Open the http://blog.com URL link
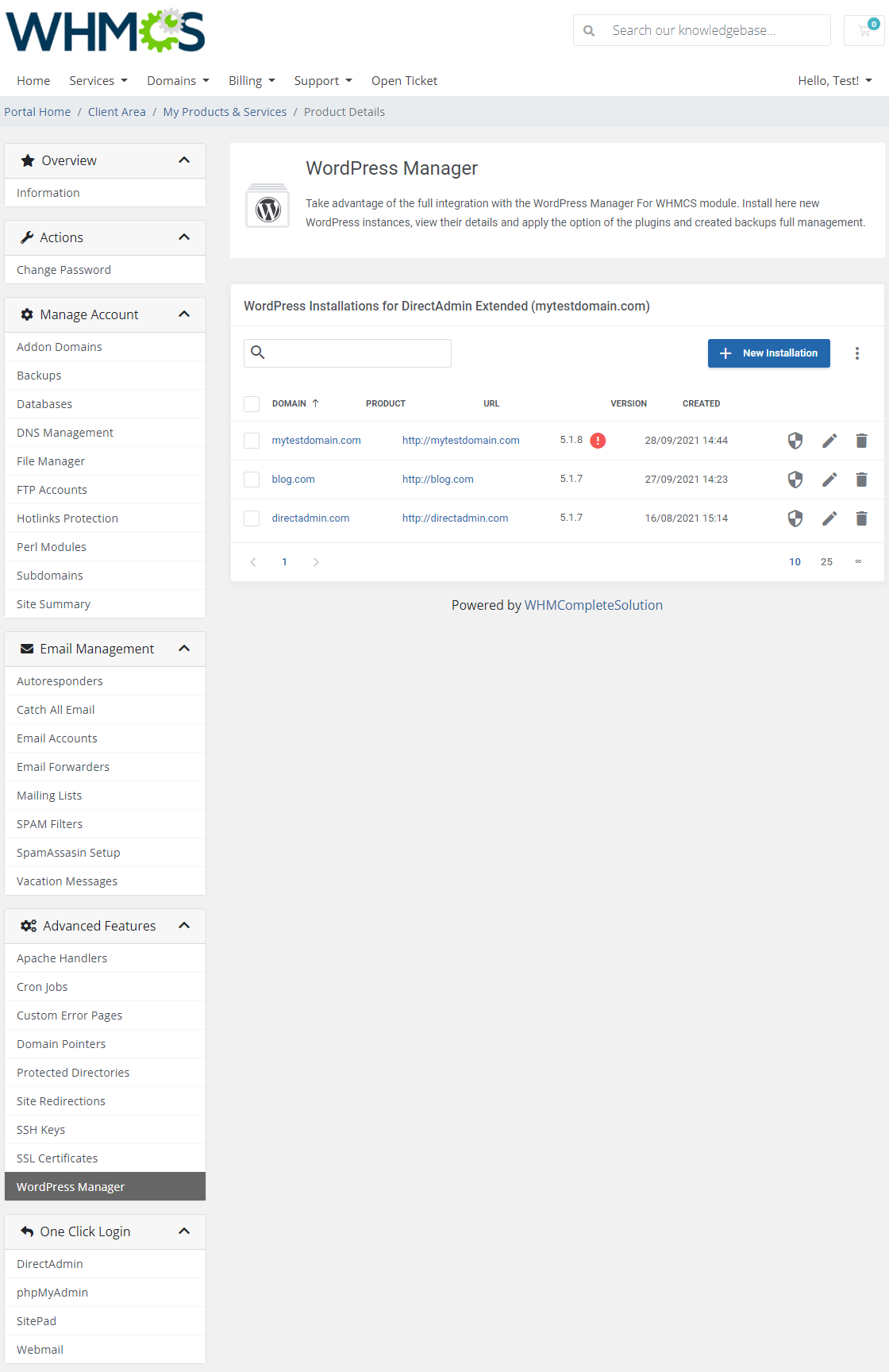This screenshot has height=1372, width=889. point(438,480)
